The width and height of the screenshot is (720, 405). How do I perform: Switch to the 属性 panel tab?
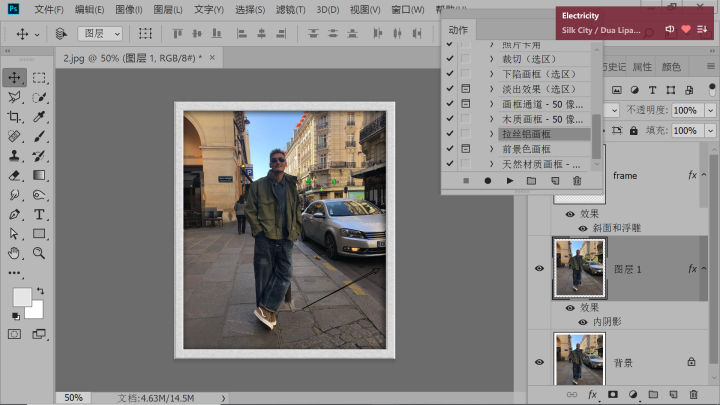pos(642,68)
